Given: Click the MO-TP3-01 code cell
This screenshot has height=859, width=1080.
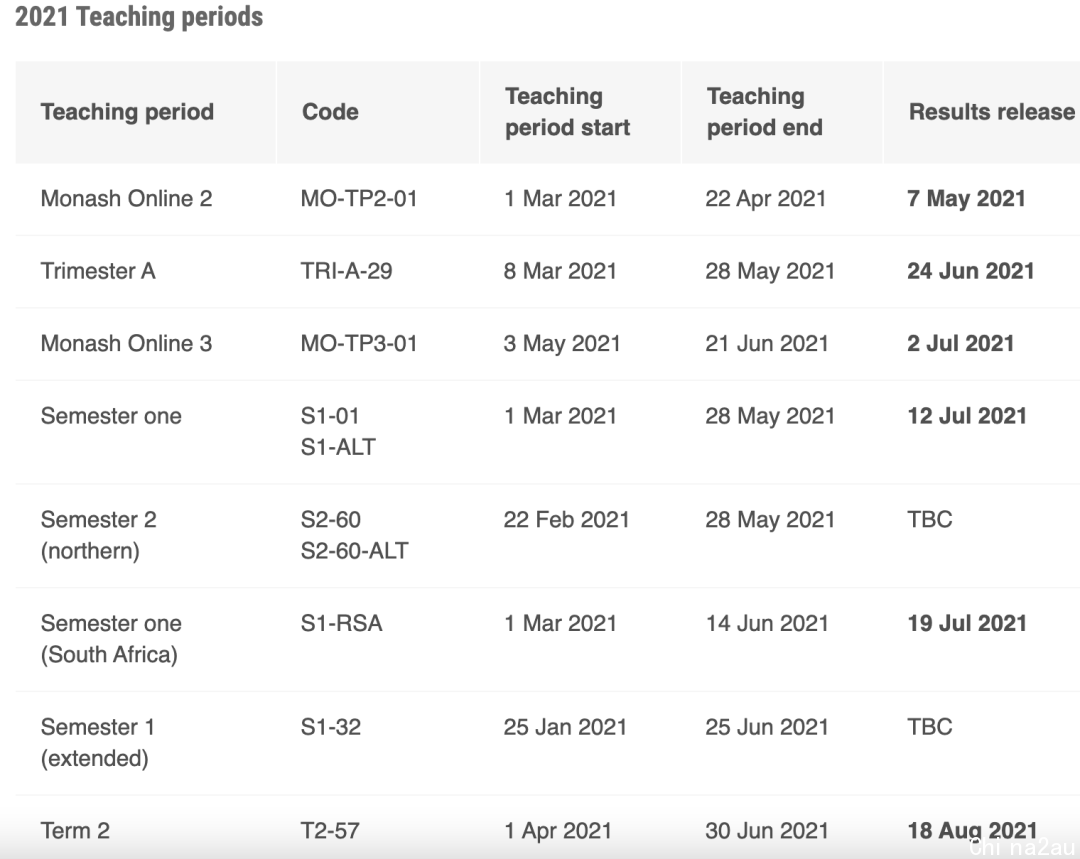Looking at the screenshot, I should coord(359,343).
